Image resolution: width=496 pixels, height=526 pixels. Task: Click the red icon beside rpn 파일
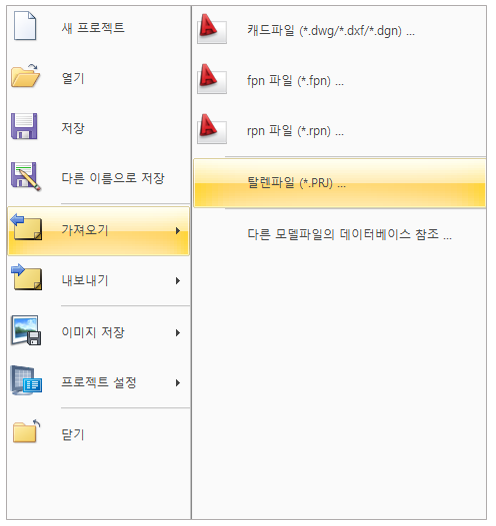click(212, 129)
